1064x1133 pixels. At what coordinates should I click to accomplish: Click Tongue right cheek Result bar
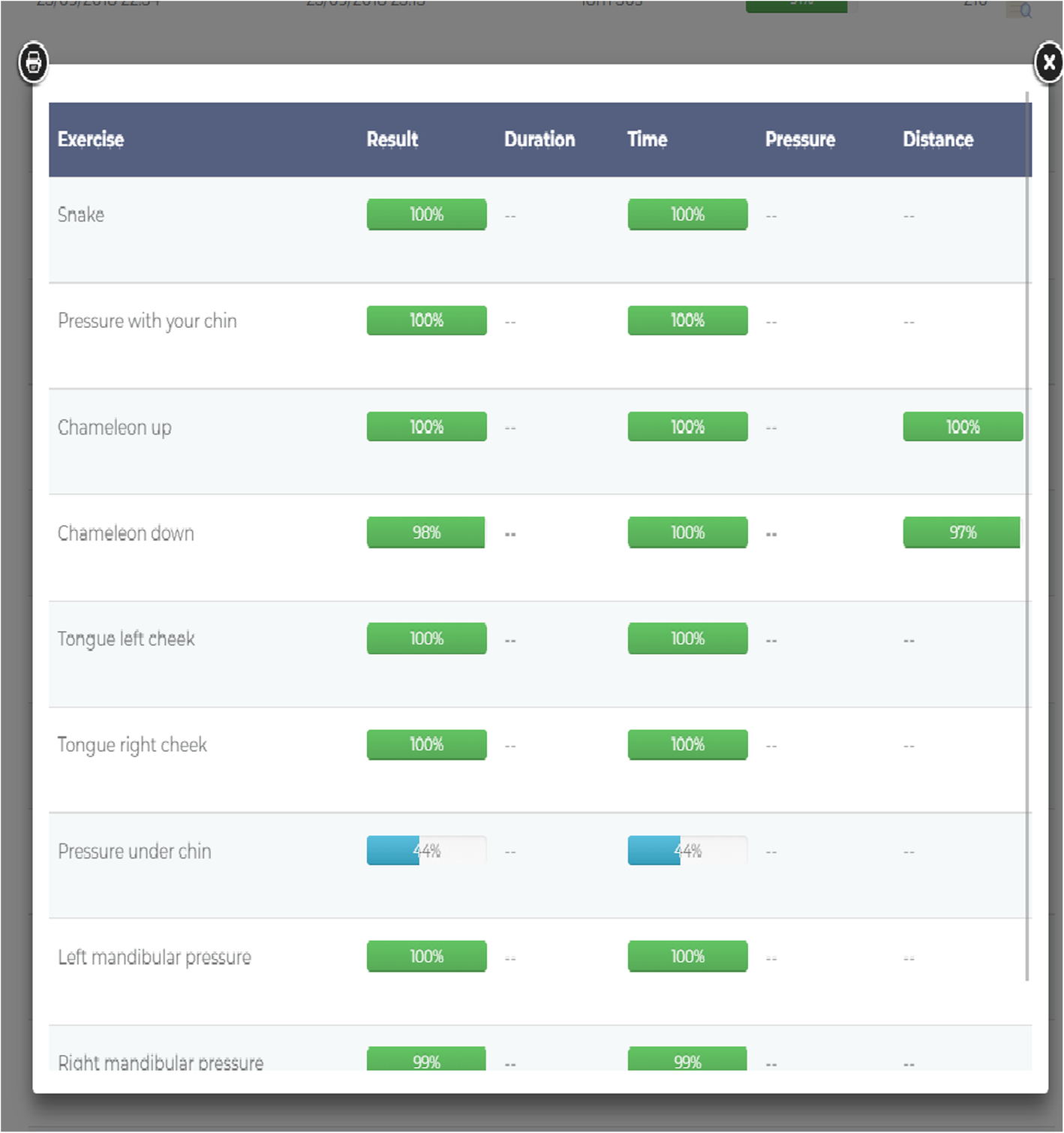426,744
